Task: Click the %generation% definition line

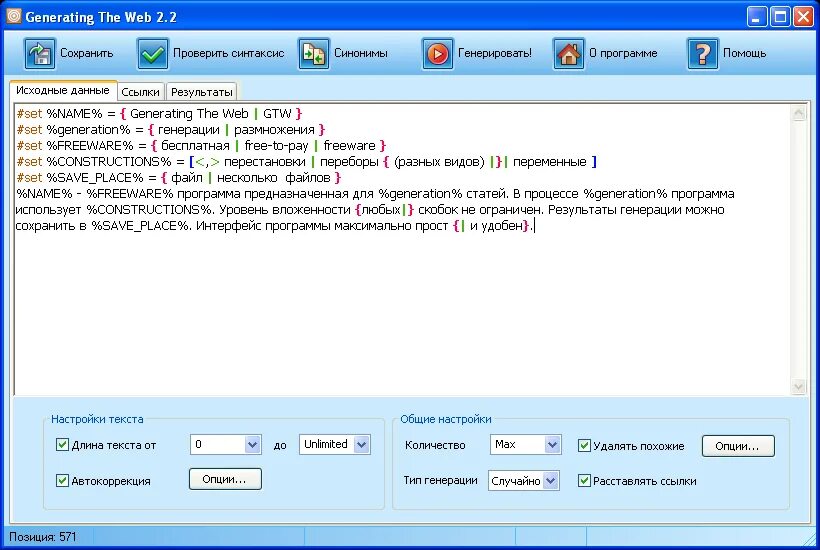Action: click(170, 130)
